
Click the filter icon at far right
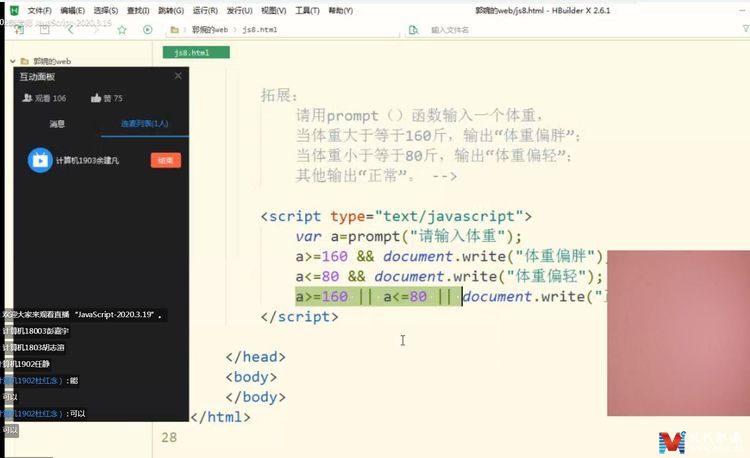pyautogui.click(x=745, y=29)
